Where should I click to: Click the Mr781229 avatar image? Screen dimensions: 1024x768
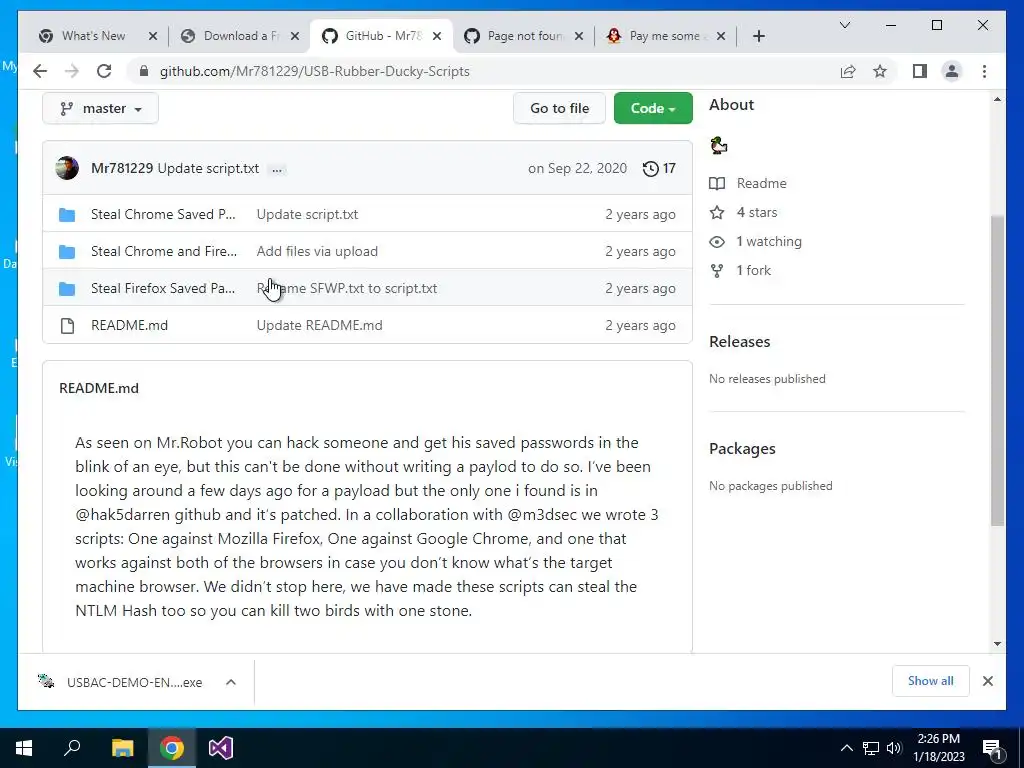(x=67, y=168)
